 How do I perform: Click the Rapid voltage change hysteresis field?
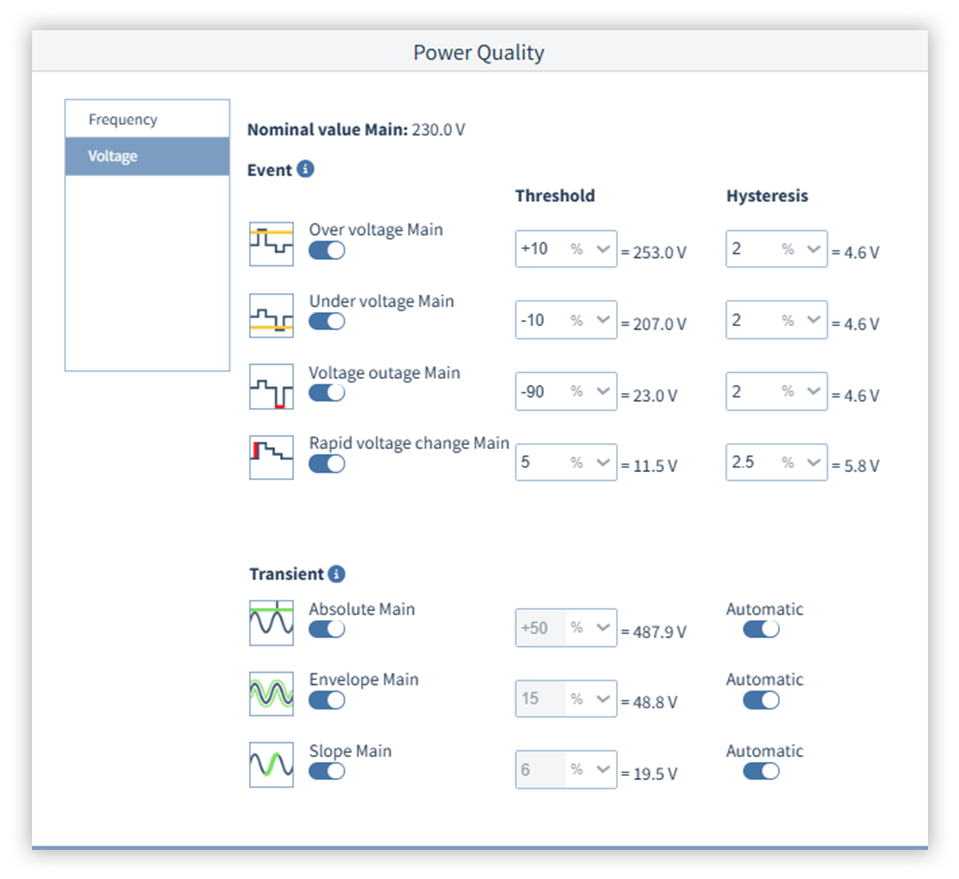[752, 463]
